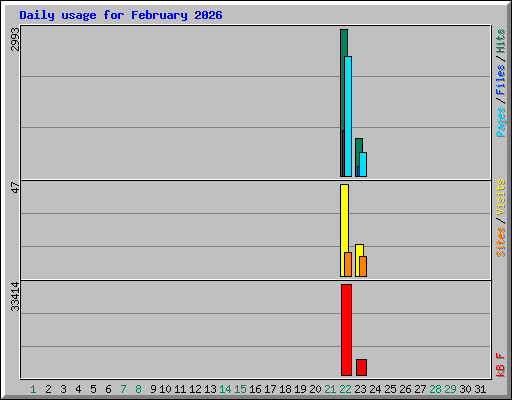Click the 'Hits' legend label
Image resolution: width=512 pixels, height=400 pixels.
[x=500, y=41]
